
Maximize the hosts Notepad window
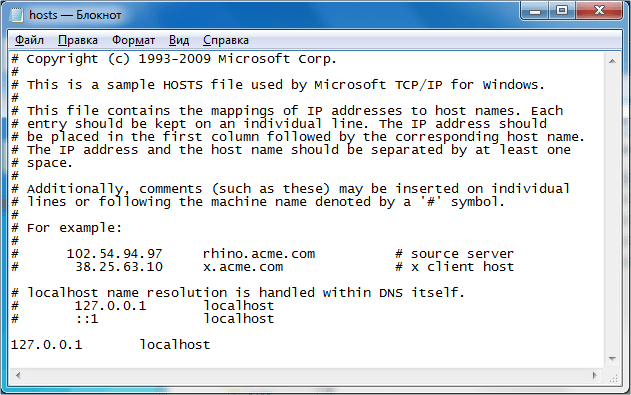pos(562,11)
